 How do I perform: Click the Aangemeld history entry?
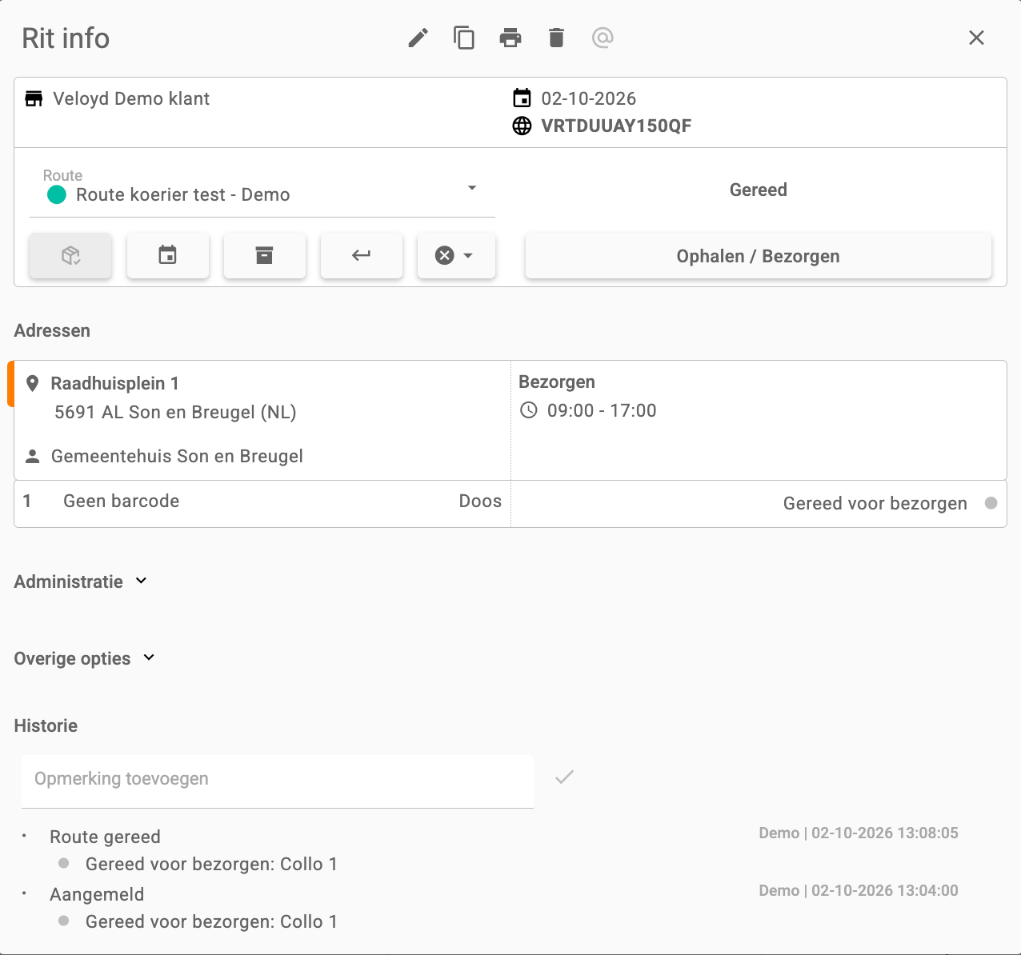[x=97, y=894]
